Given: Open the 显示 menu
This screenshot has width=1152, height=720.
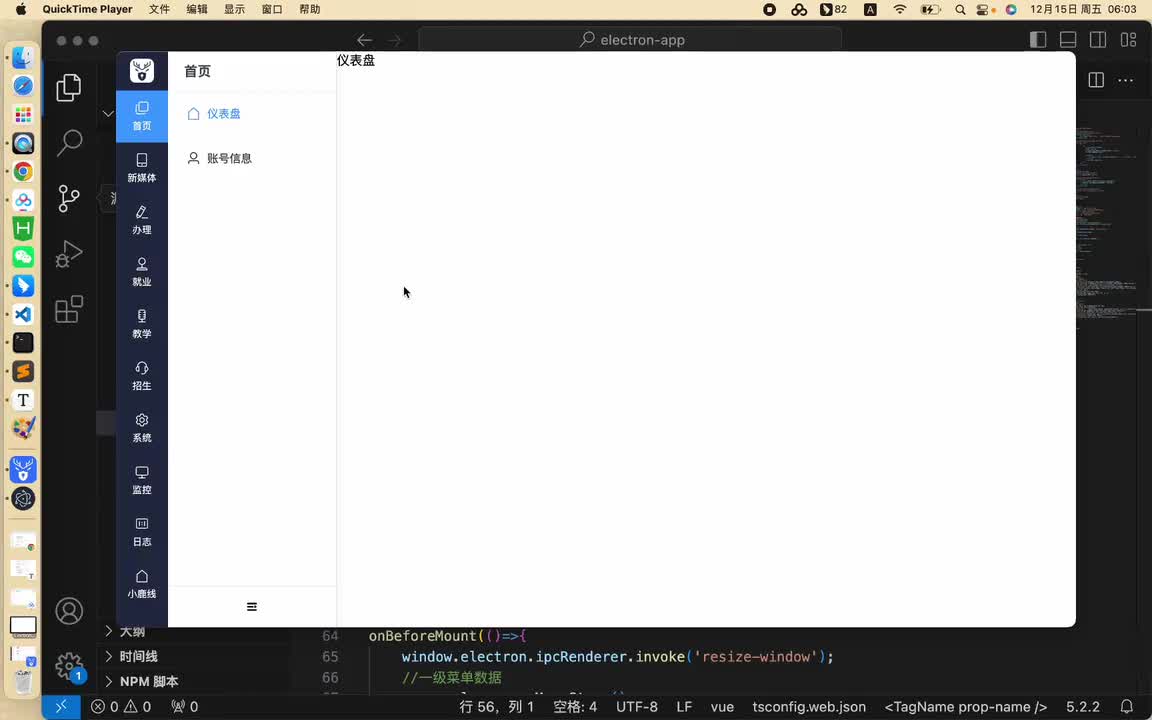Looking at the screenshot, I should pyautogui.click(x=234, y=10).
